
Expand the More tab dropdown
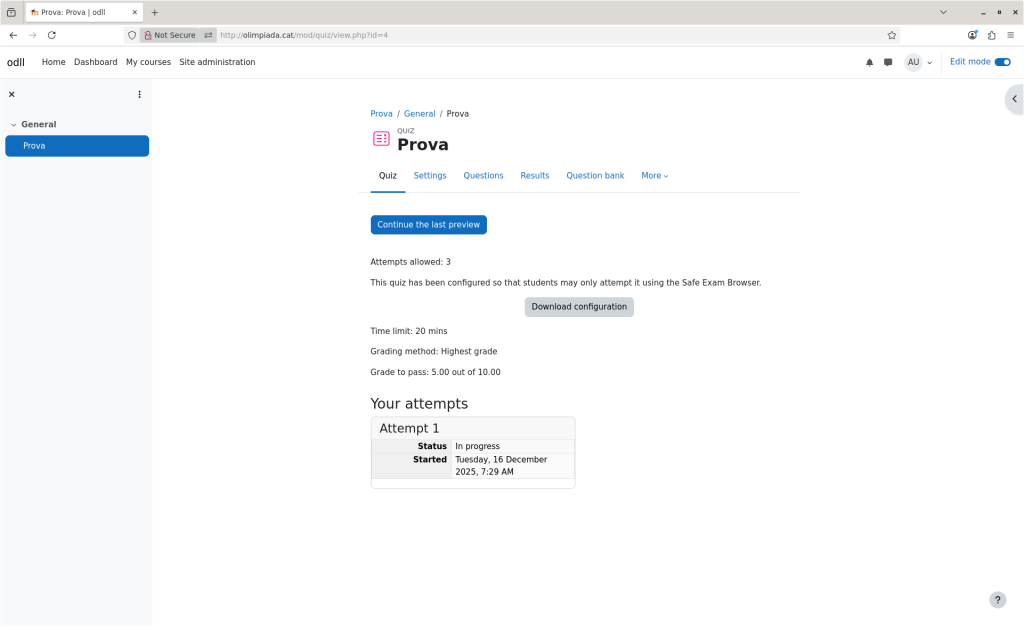654,176
